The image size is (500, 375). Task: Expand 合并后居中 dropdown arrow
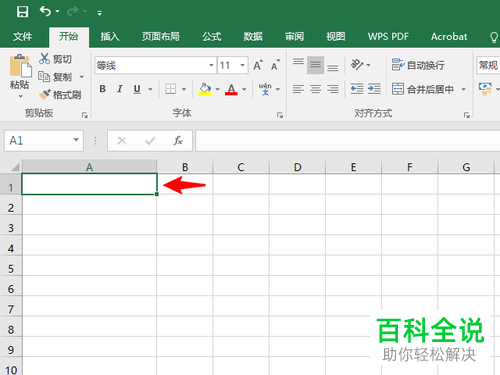click(x=463, y=89)
